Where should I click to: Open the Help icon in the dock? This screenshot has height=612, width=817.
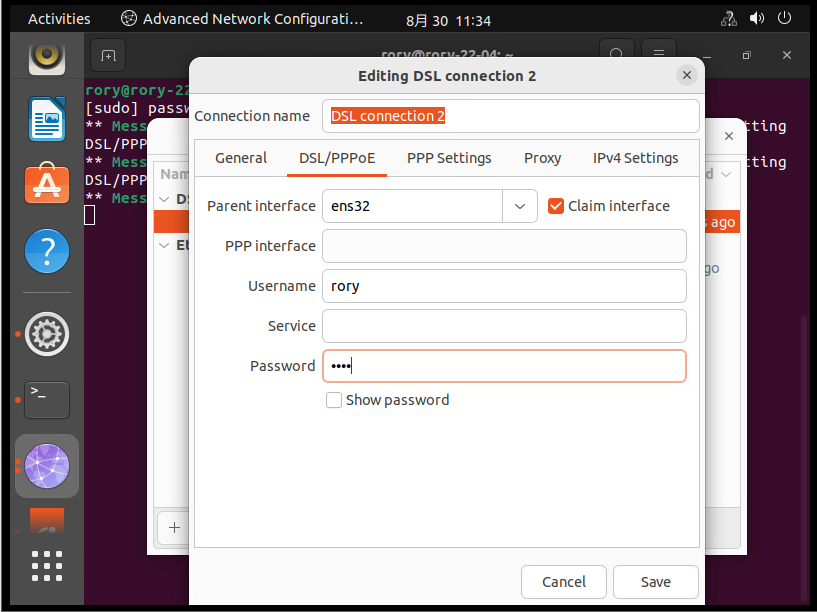pyautogui.click(x=47, y=249)
